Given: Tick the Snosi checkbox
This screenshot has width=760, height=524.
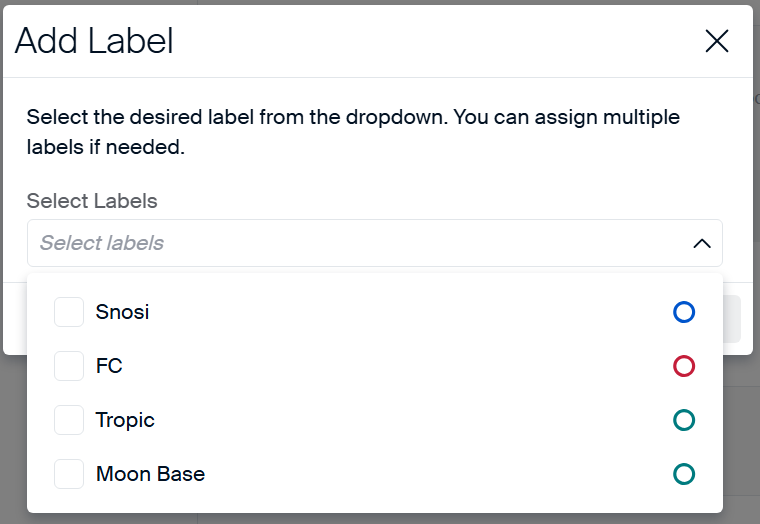Looking at the screenshot, I should [x=69, y=312].
